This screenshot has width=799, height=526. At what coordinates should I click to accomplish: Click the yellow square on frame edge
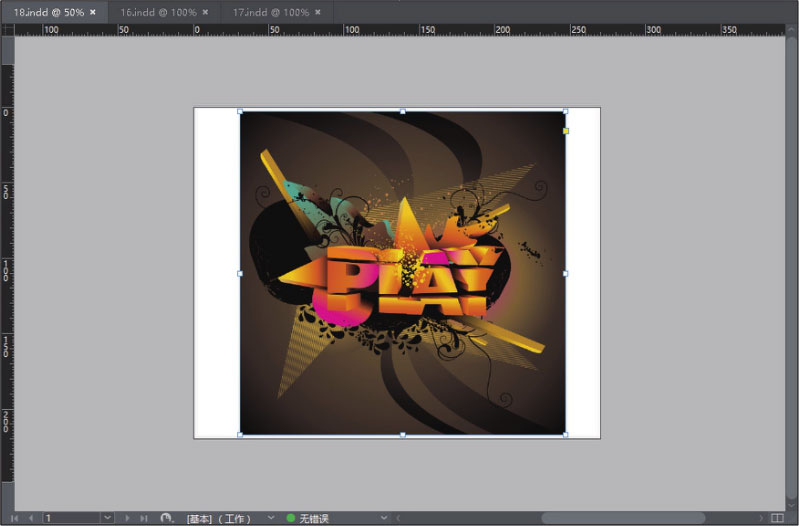566,131
